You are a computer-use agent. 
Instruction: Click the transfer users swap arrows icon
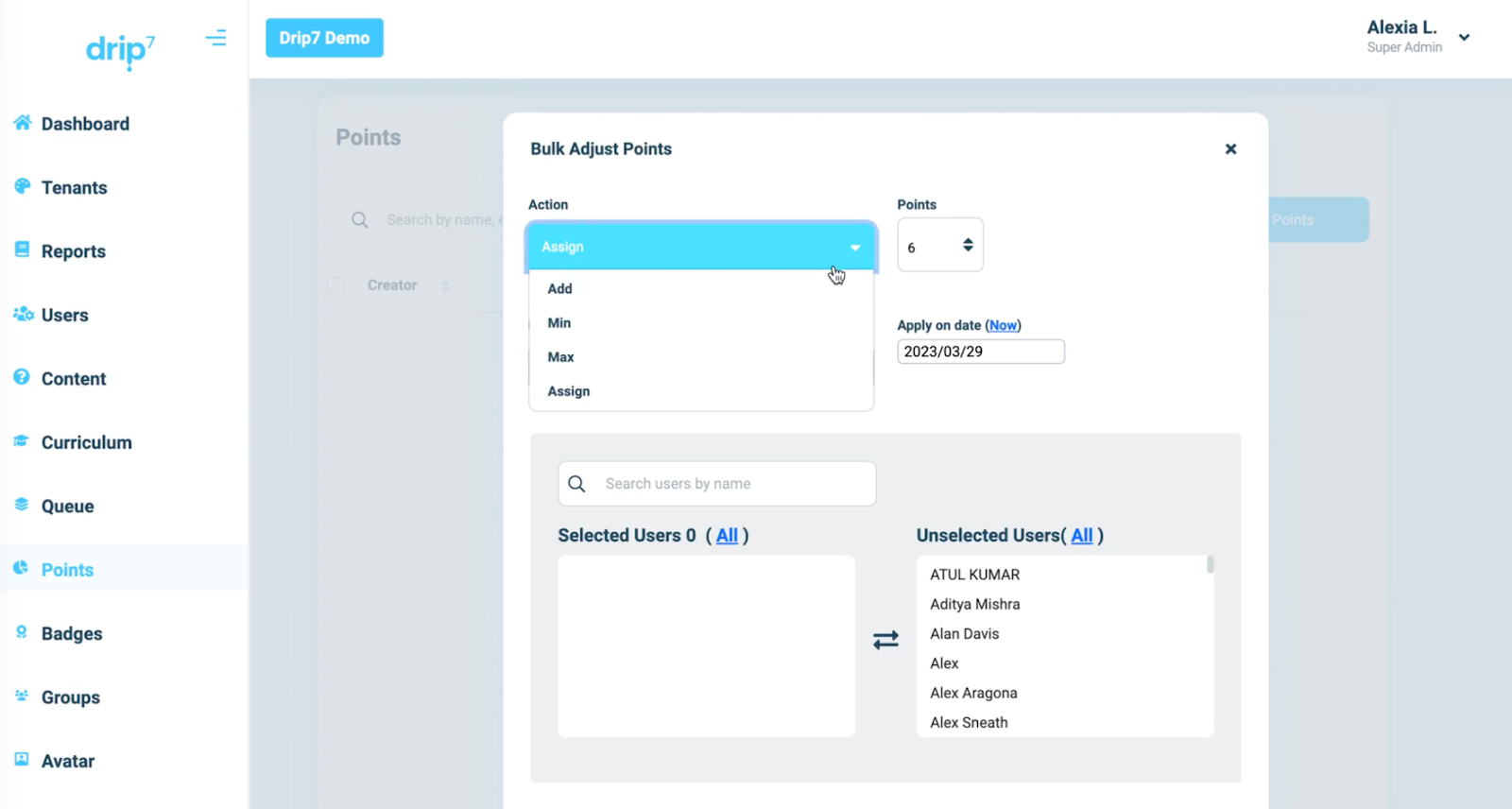(x=885, y=641)
